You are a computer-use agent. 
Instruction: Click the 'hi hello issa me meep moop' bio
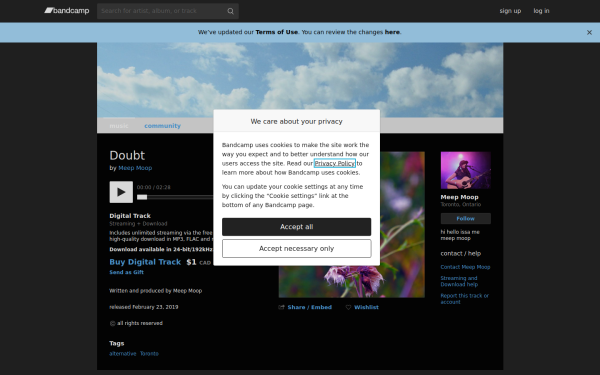[x=460, y=235]
